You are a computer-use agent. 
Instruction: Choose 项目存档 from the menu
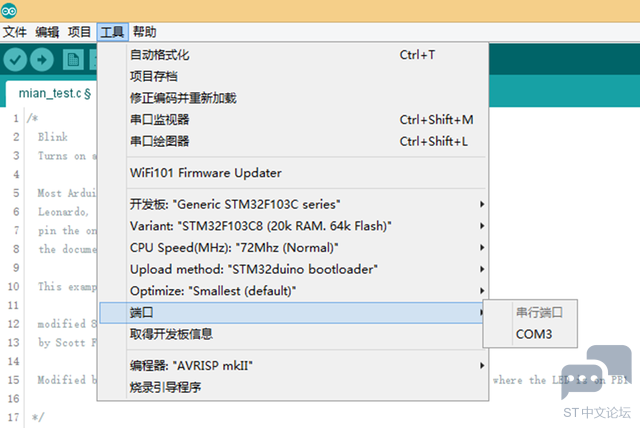293,76
